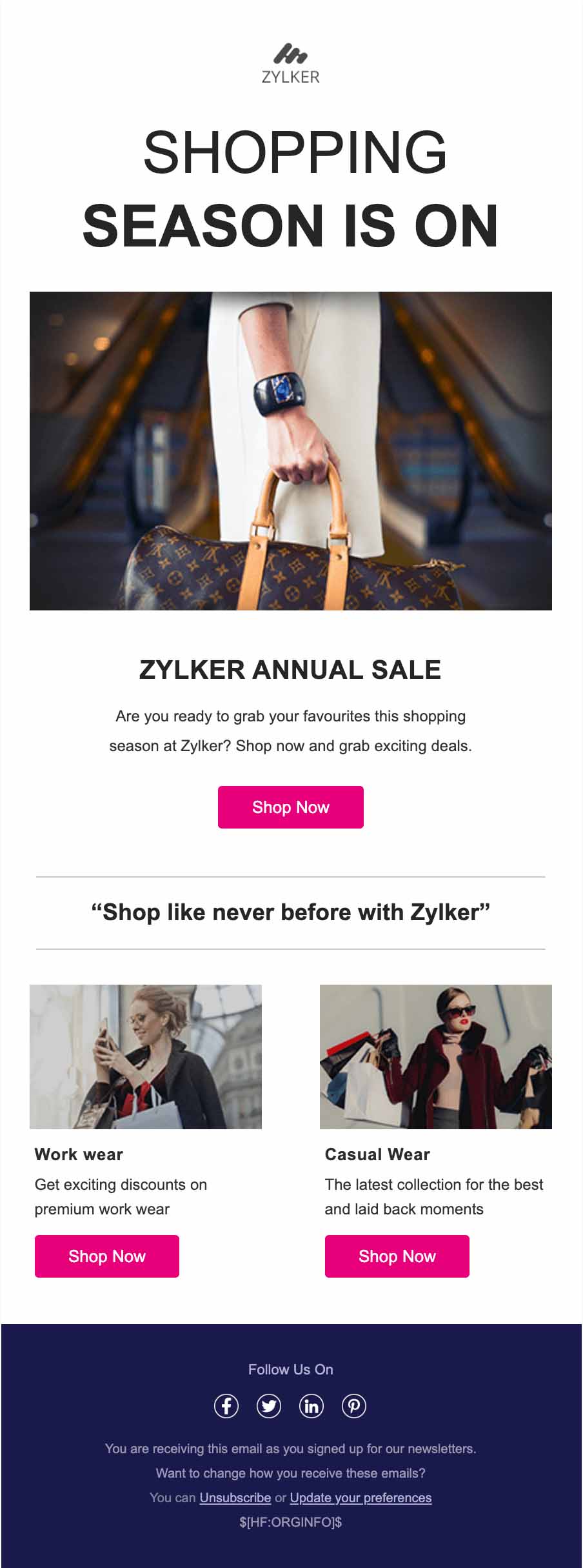Click the Follow Us On label
583x1568 pixels.
click(291, 1369)
